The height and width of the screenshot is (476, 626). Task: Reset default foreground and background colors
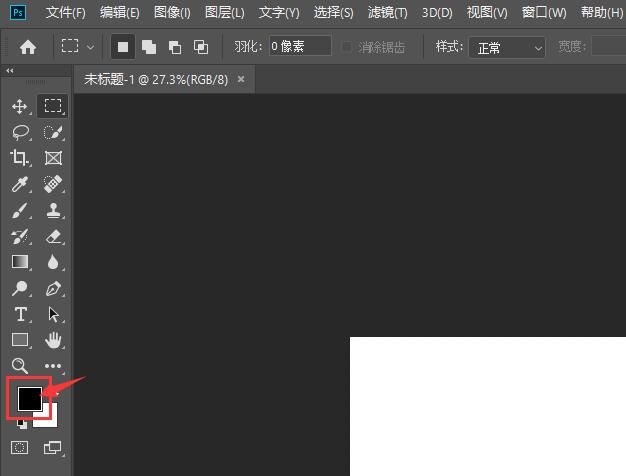(22, 424)
